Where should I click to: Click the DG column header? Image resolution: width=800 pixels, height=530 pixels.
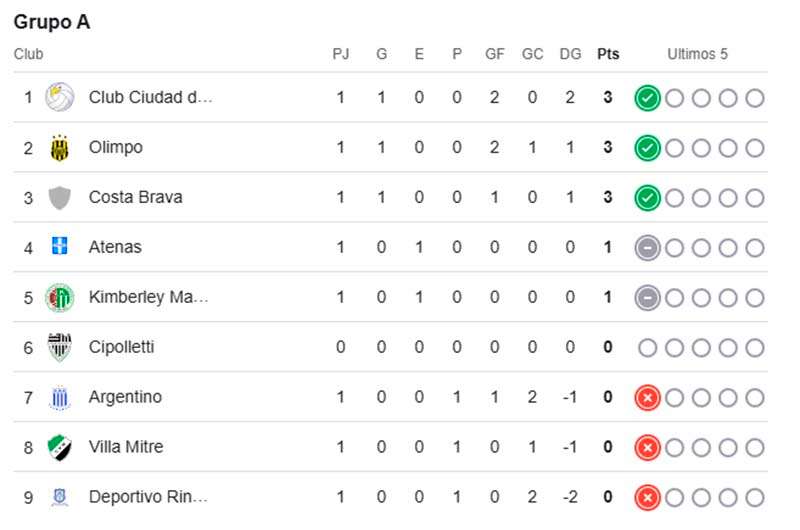570,54
